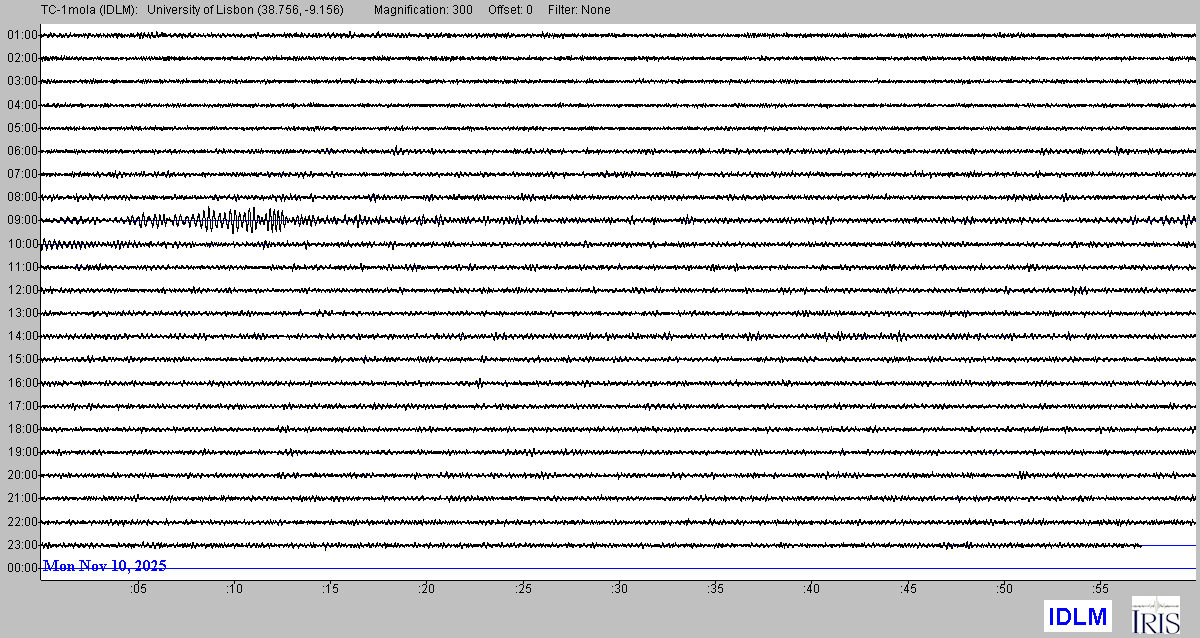This screenshot has height=638, width=1200.
Task: Click the IRIS logo
Action: click(x=1155, y=615)
